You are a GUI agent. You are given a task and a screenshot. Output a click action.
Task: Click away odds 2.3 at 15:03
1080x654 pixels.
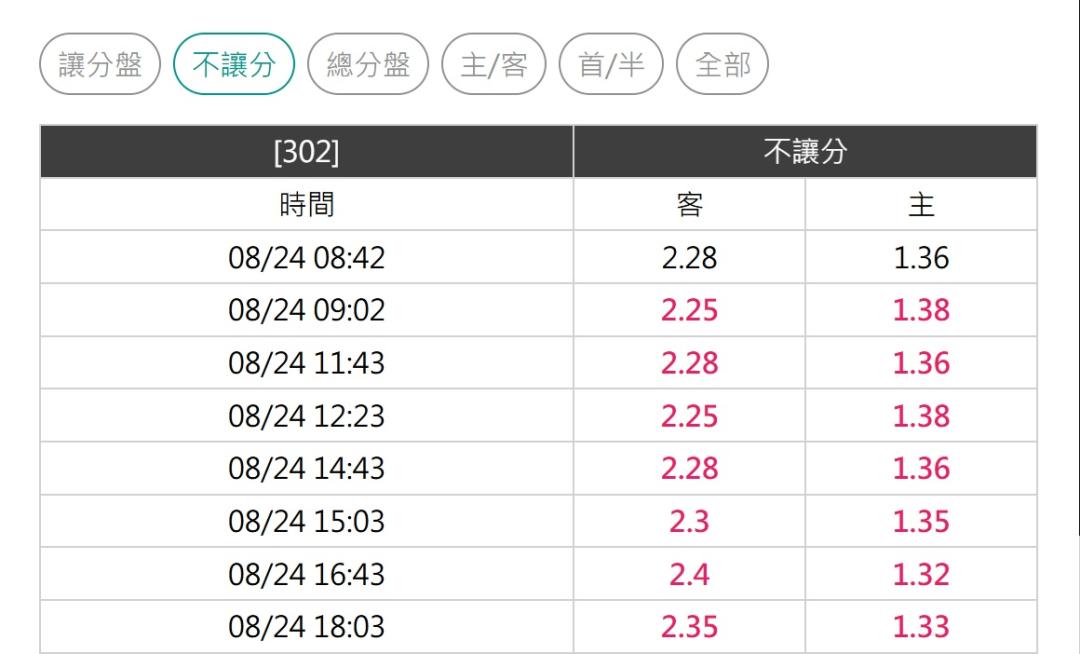pyautogui.click(x=689, y=521)
